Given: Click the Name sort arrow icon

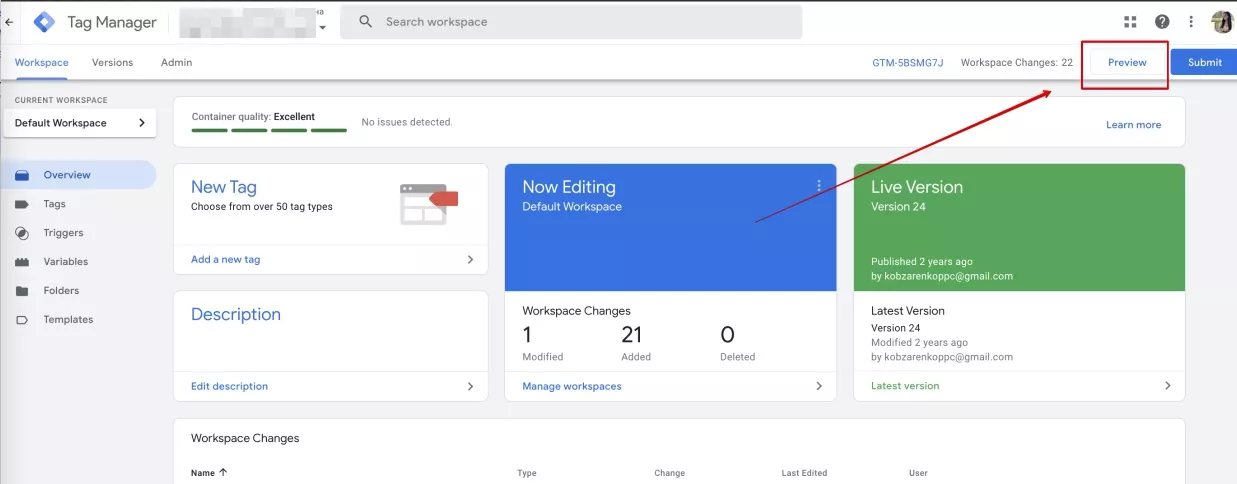Looking at the screenshot, I should coord(223,473).
